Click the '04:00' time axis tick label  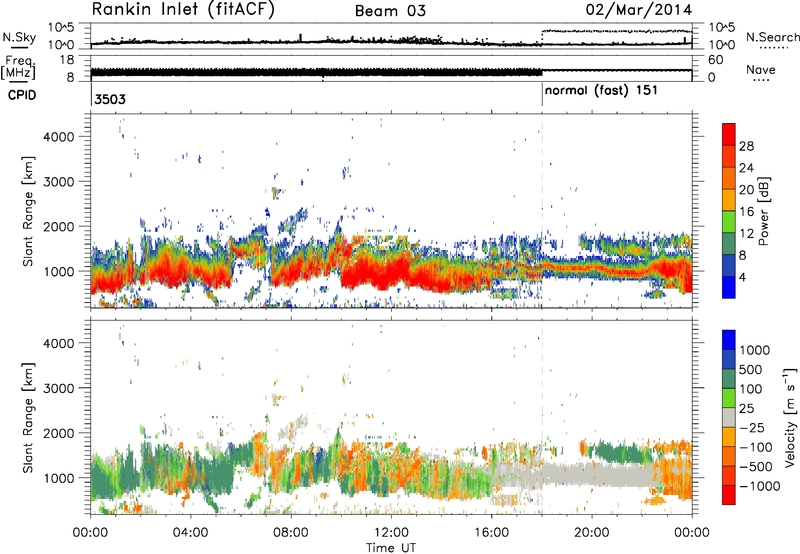190,533
